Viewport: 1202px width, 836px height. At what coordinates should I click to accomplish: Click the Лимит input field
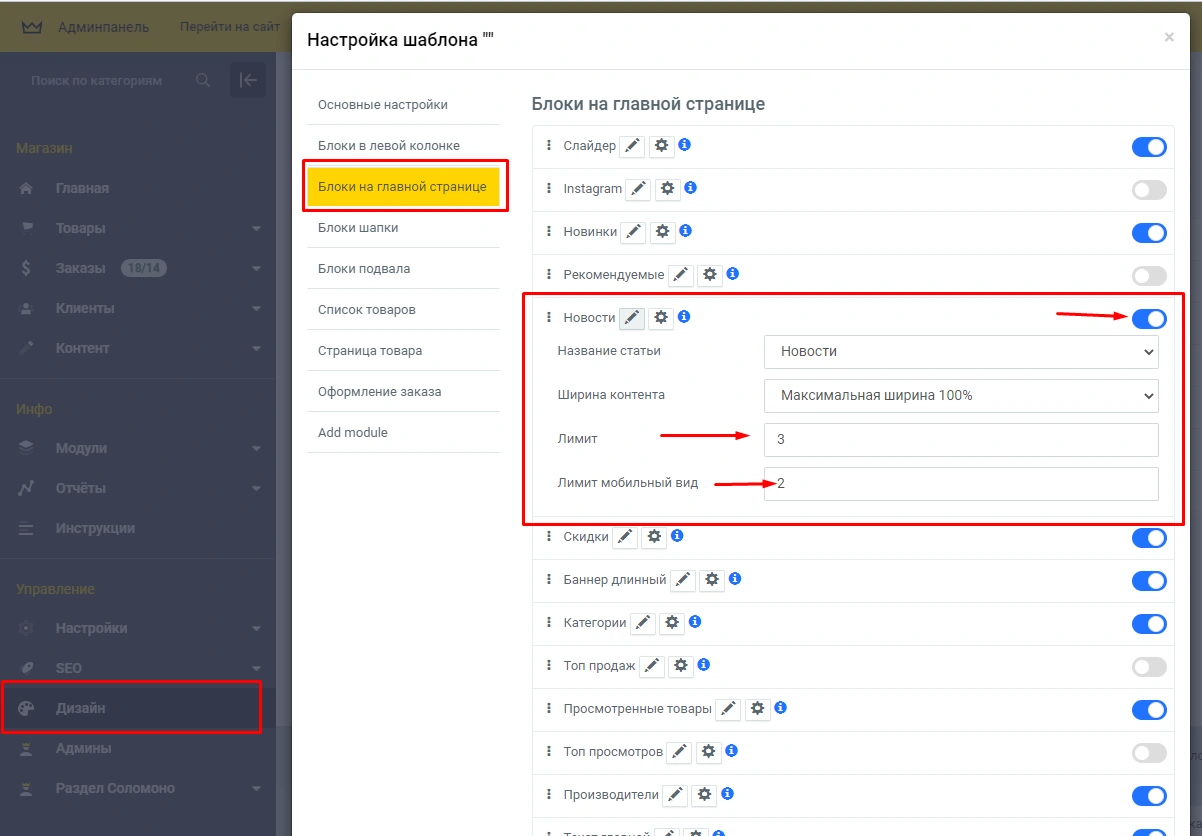[x=960, y=440]
